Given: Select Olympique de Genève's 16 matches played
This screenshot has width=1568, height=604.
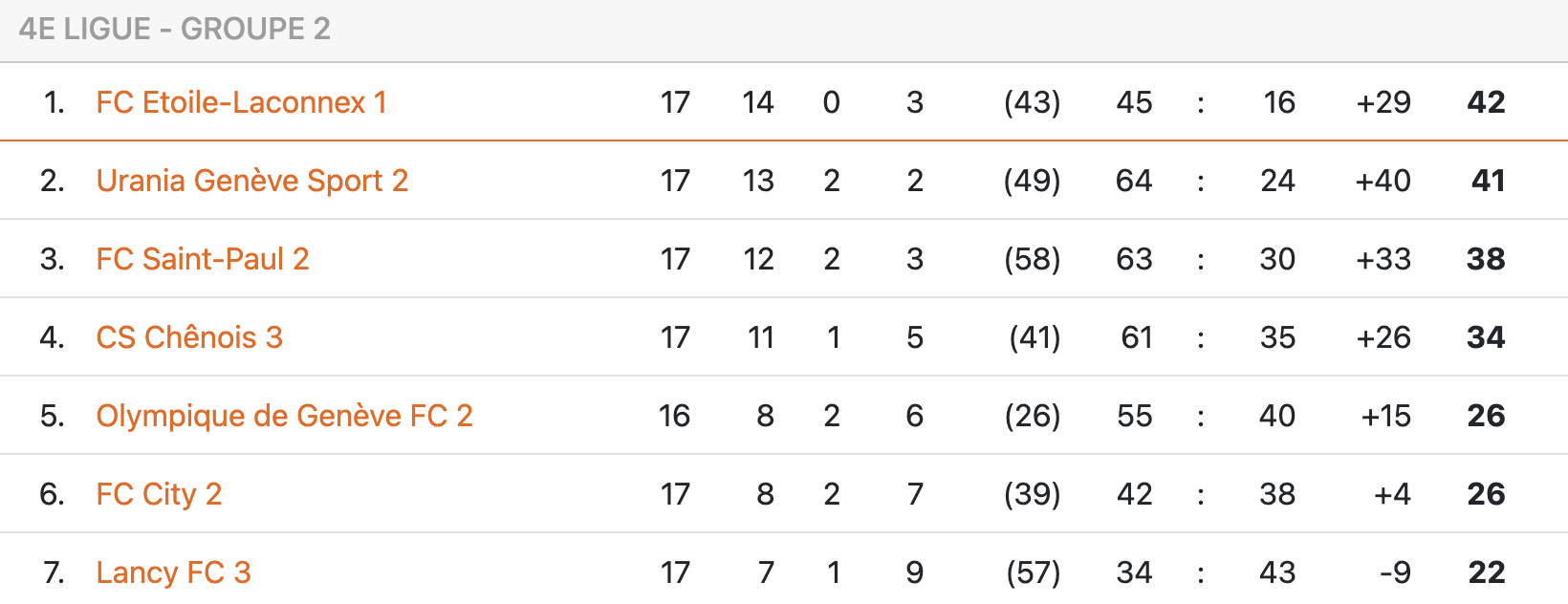Looking at the screenshot, I should tap(674, 416).
